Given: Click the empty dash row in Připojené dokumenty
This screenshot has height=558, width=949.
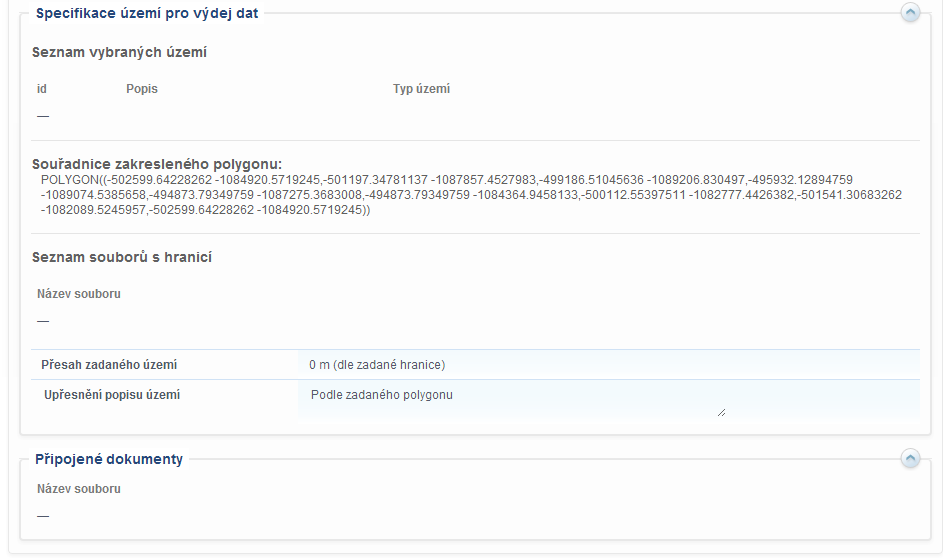Looking at the screenshot, I should tap(43, 516).
